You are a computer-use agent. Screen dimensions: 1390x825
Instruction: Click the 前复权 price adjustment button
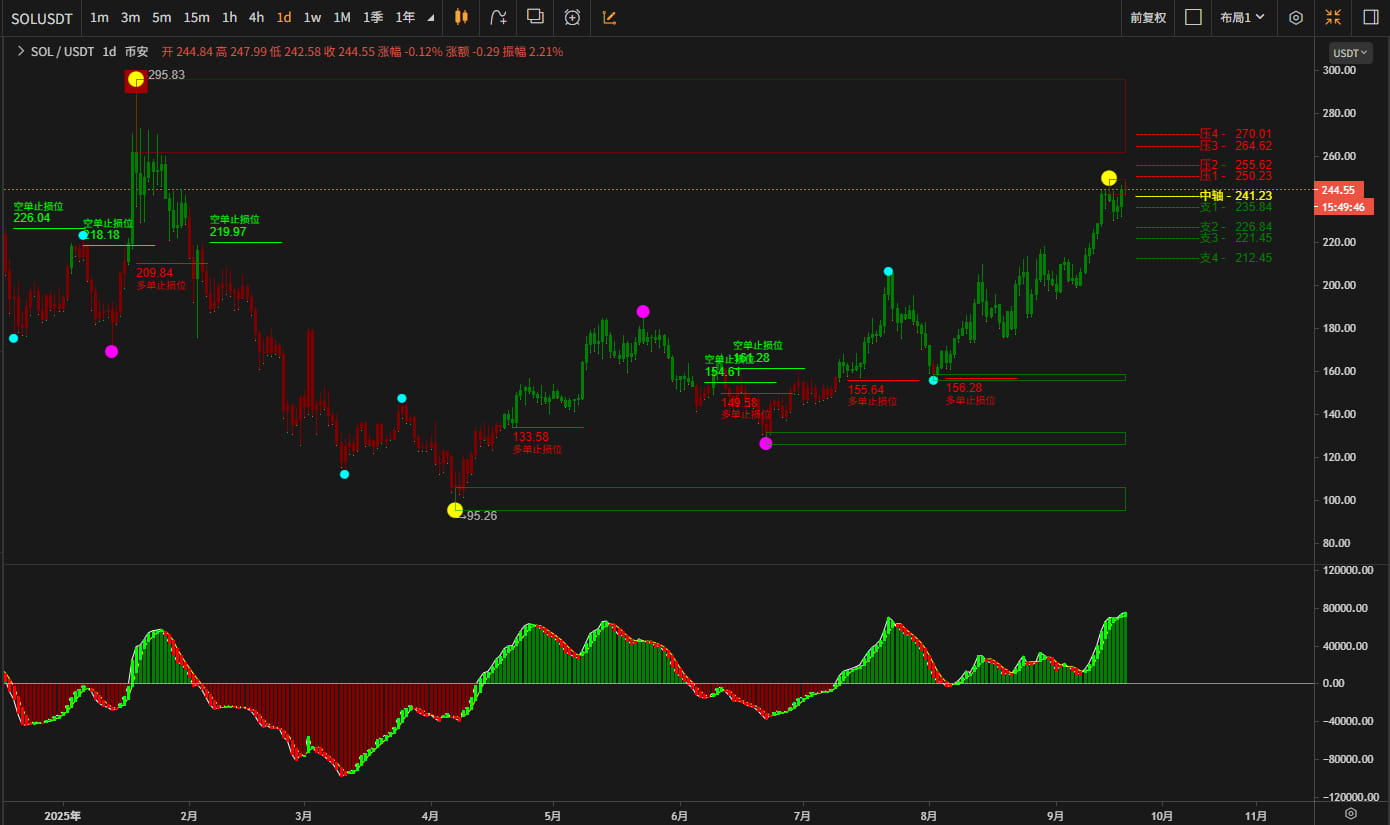tap(1148, 17)
